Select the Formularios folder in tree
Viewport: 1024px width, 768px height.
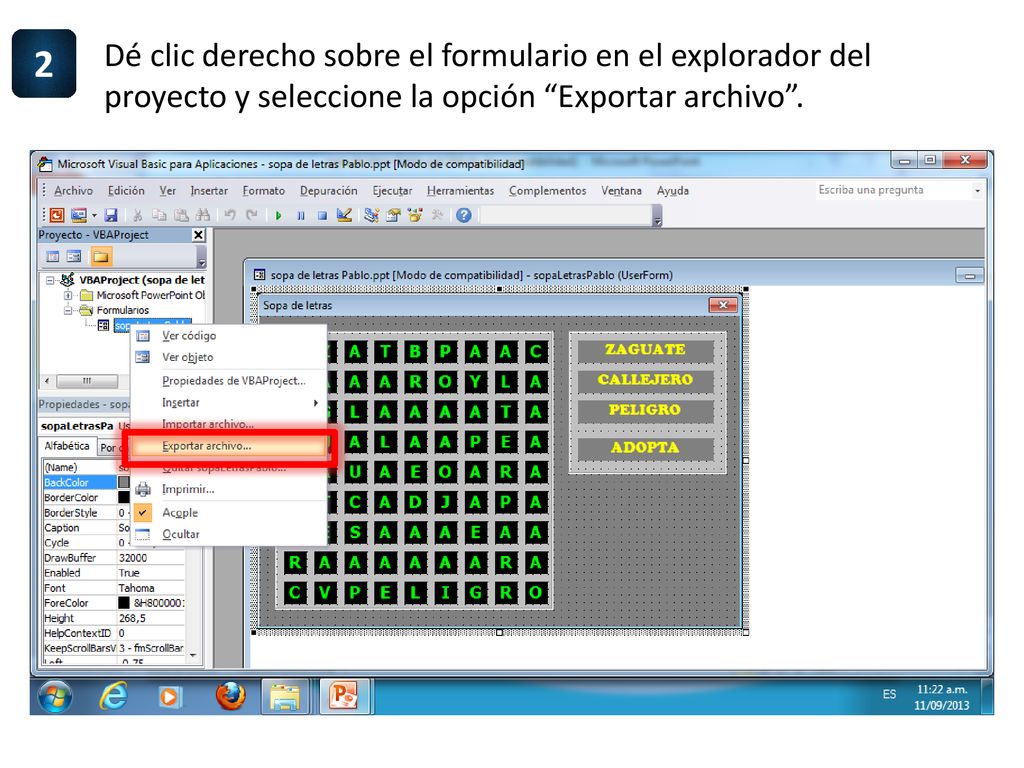(123, 310)
